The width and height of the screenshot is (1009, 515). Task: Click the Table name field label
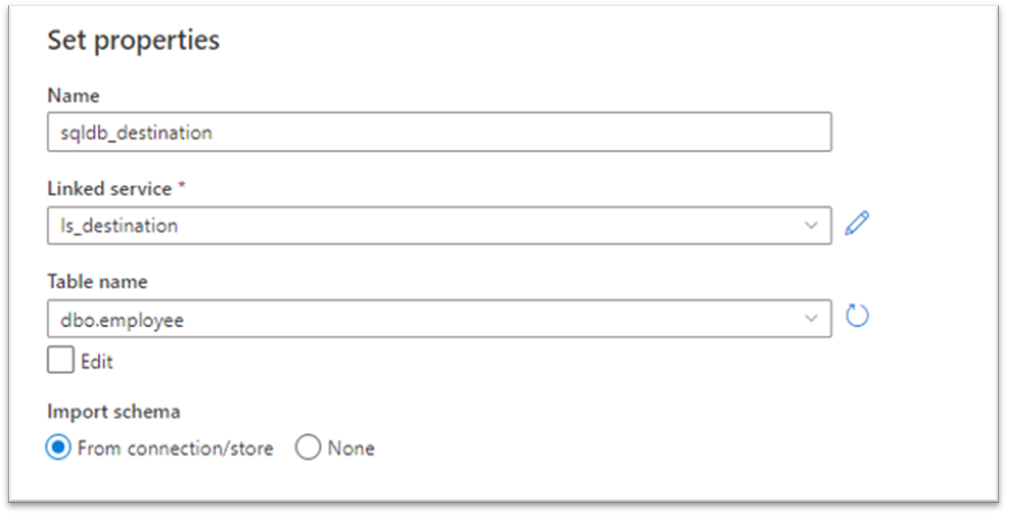(97, 281)
